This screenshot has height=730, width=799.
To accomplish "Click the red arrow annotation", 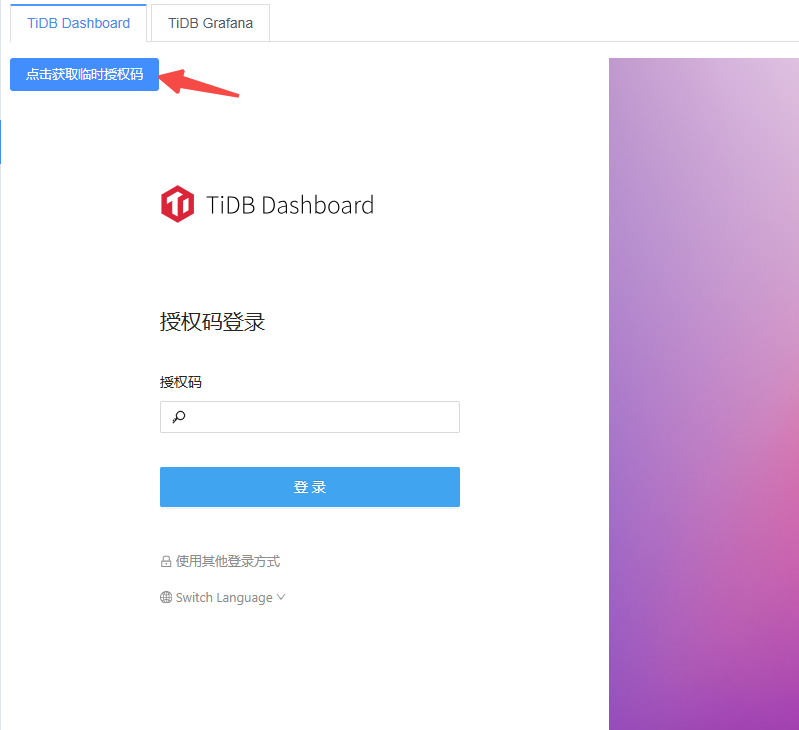I will point(199,83).
